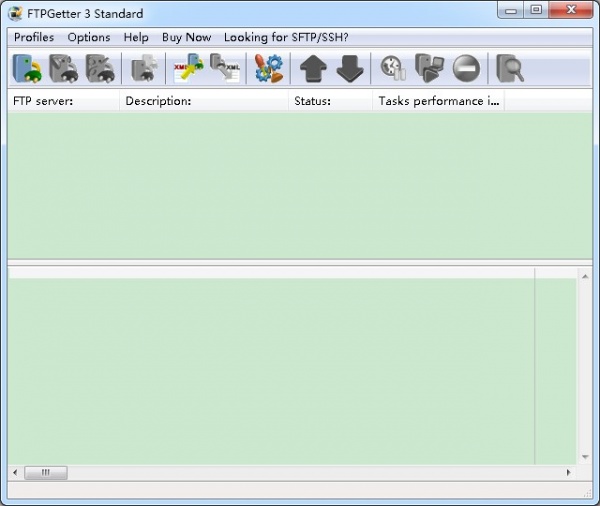This screenshot has height=506, width=600.
Task: Open program settings via the gears icon
Action: click(x=268, y=68)
